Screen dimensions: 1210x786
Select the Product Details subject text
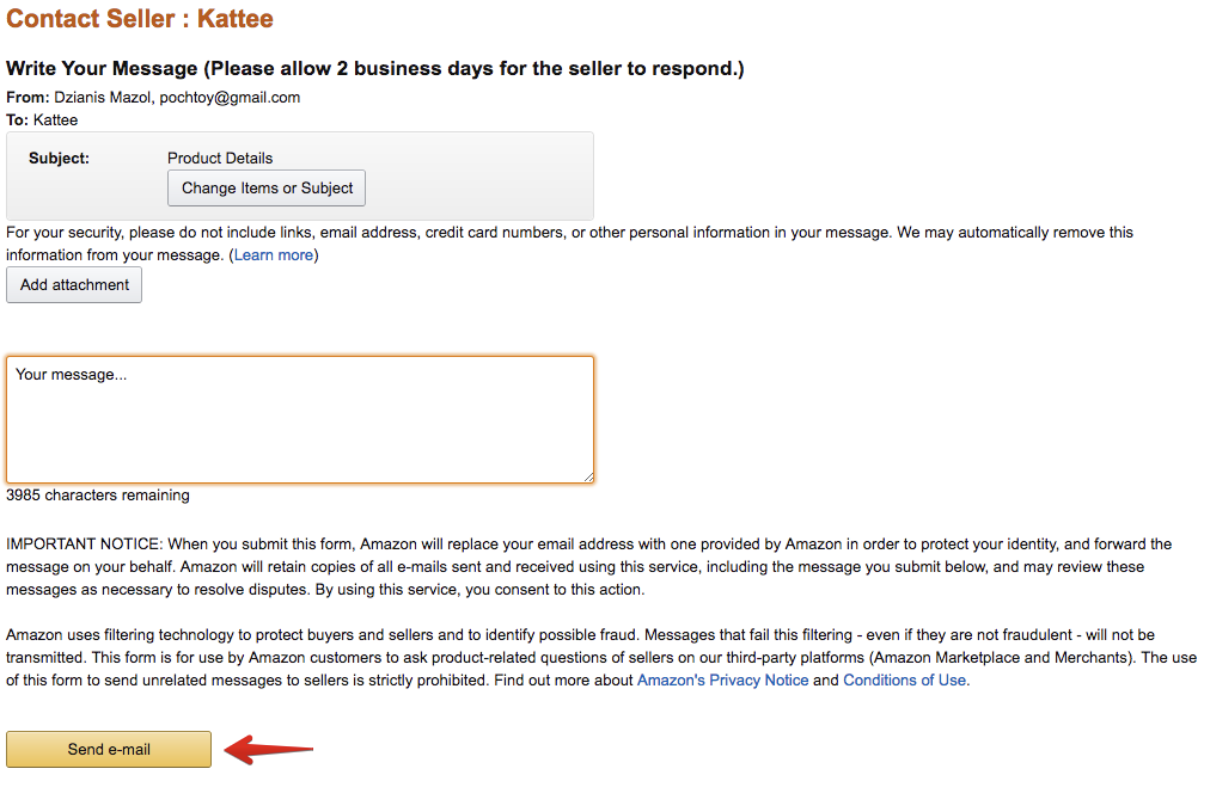(220, 158)
